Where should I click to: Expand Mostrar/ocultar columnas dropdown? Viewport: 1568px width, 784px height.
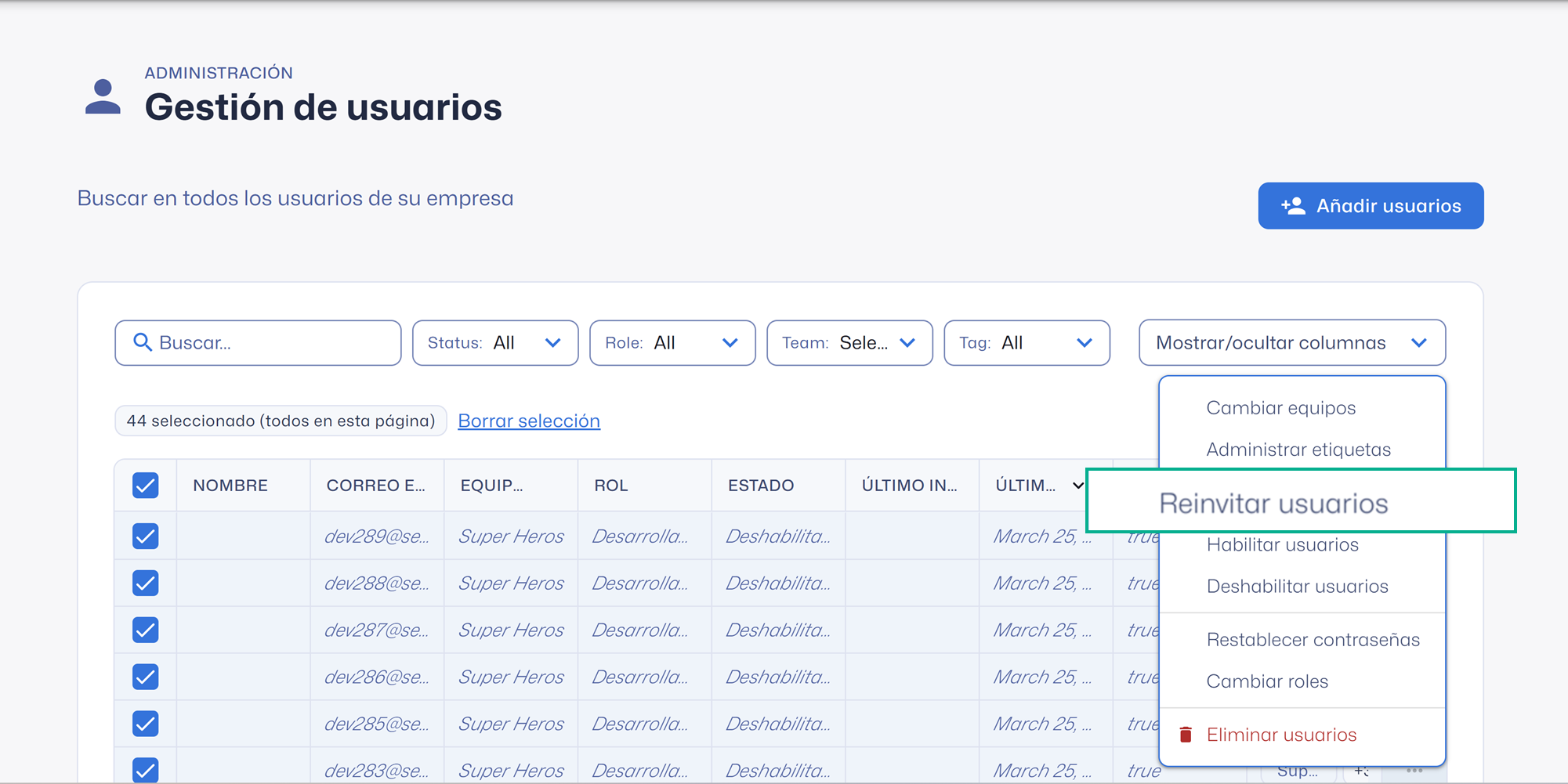(x=1291, y=343)
